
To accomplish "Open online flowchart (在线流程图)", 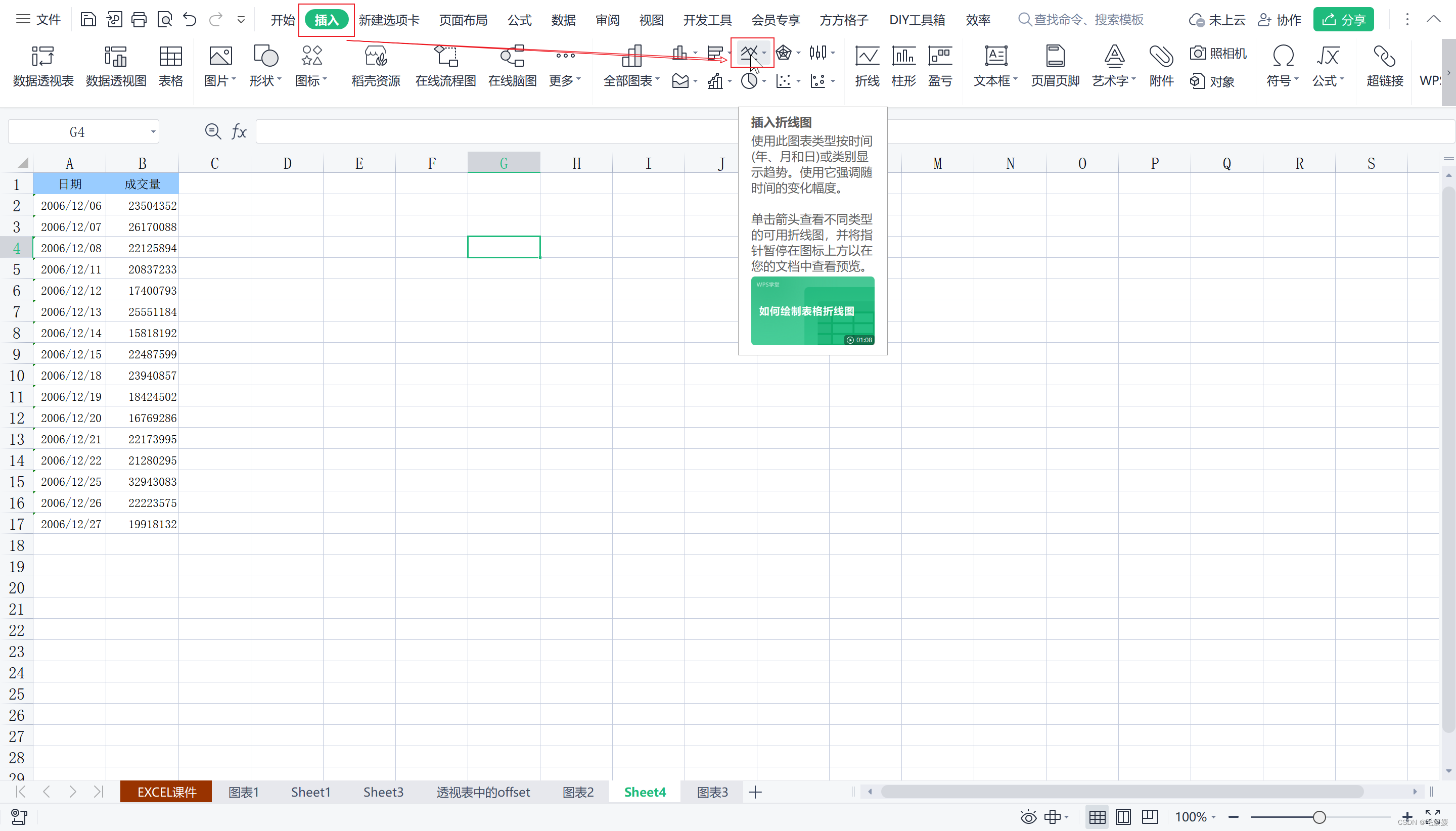I will point(446,66).
